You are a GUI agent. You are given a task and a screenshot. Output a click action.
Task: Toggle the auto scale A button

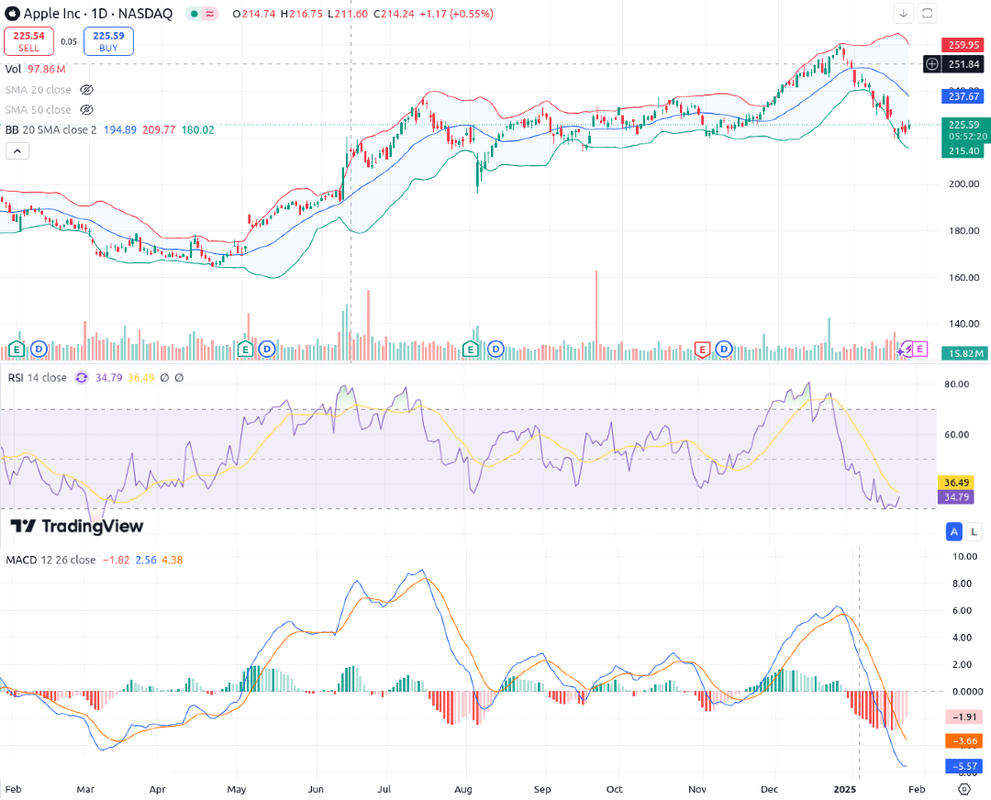[954, 531]
